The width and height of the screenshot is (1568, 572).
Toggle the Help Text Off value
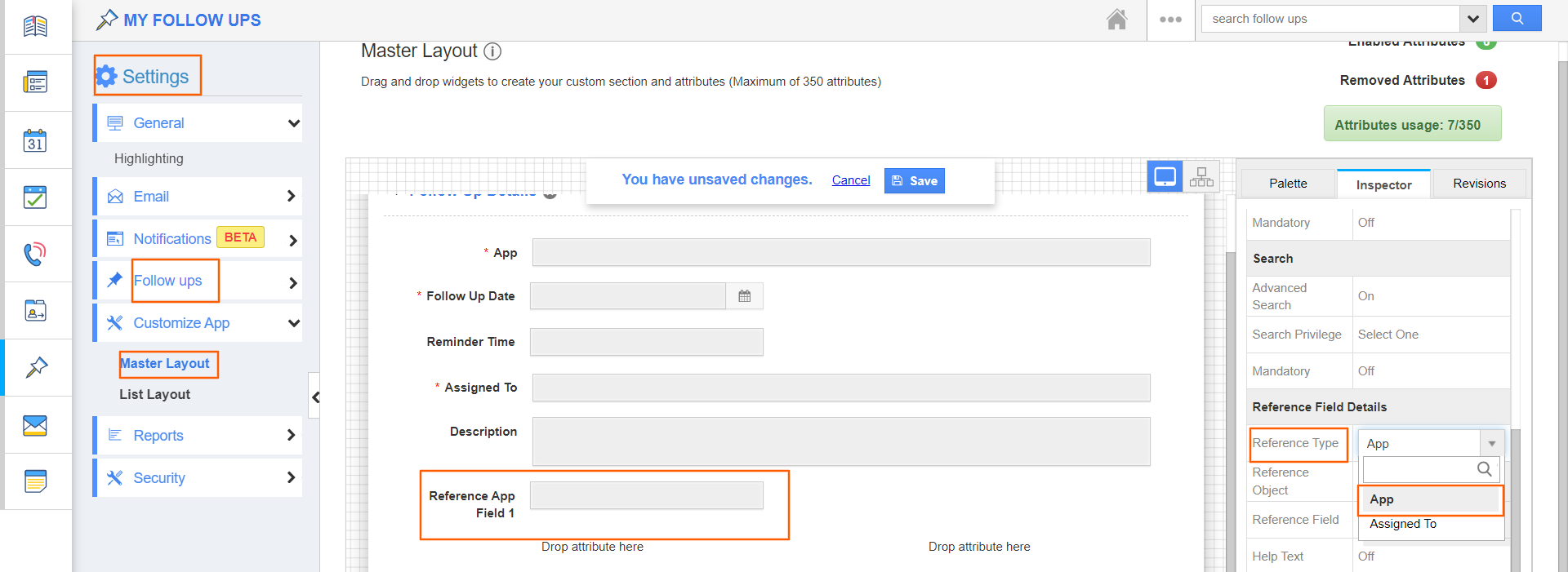click(x=1365, y=556)
